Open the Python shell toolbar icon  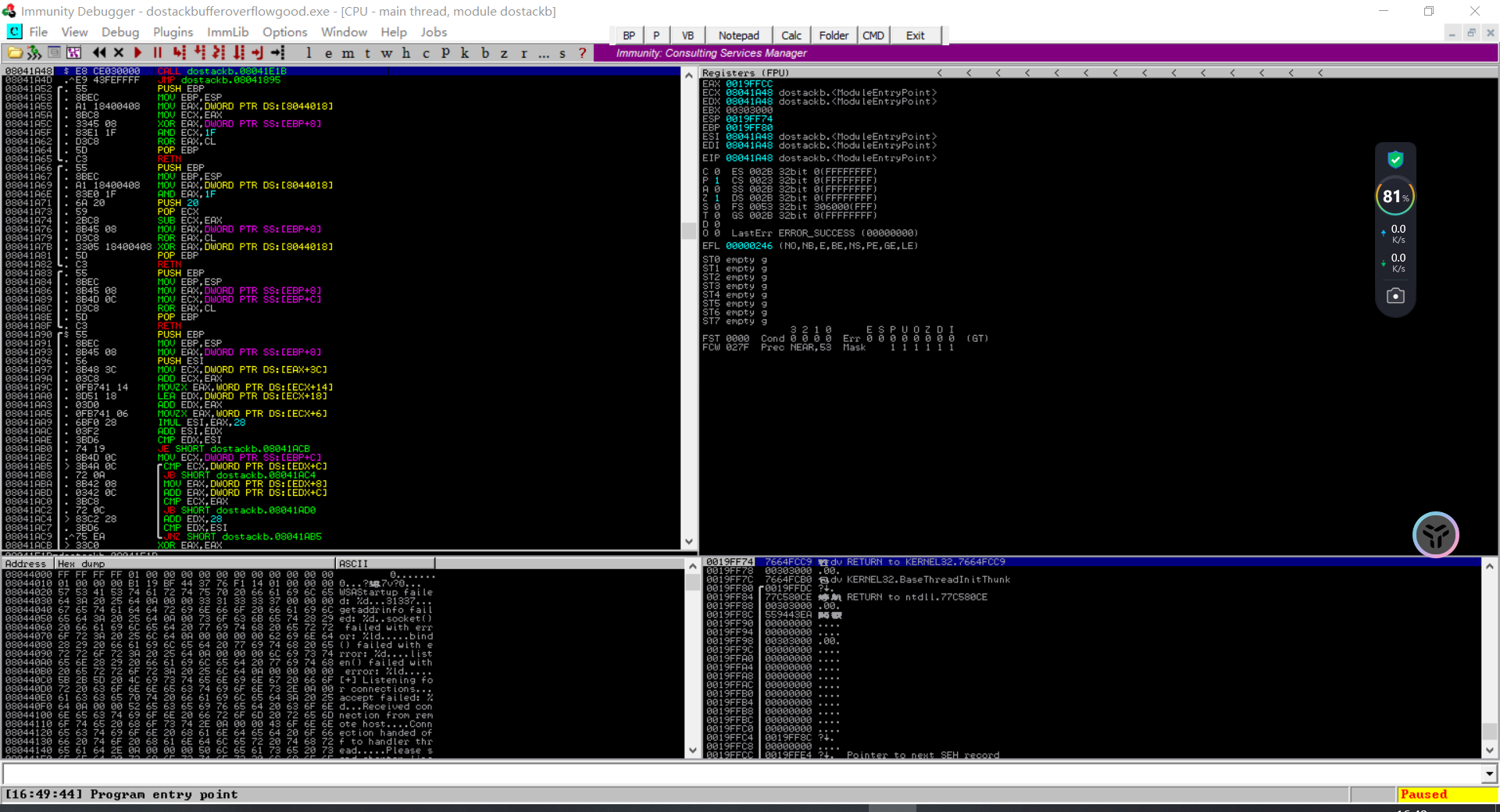[x=54, y=52]
